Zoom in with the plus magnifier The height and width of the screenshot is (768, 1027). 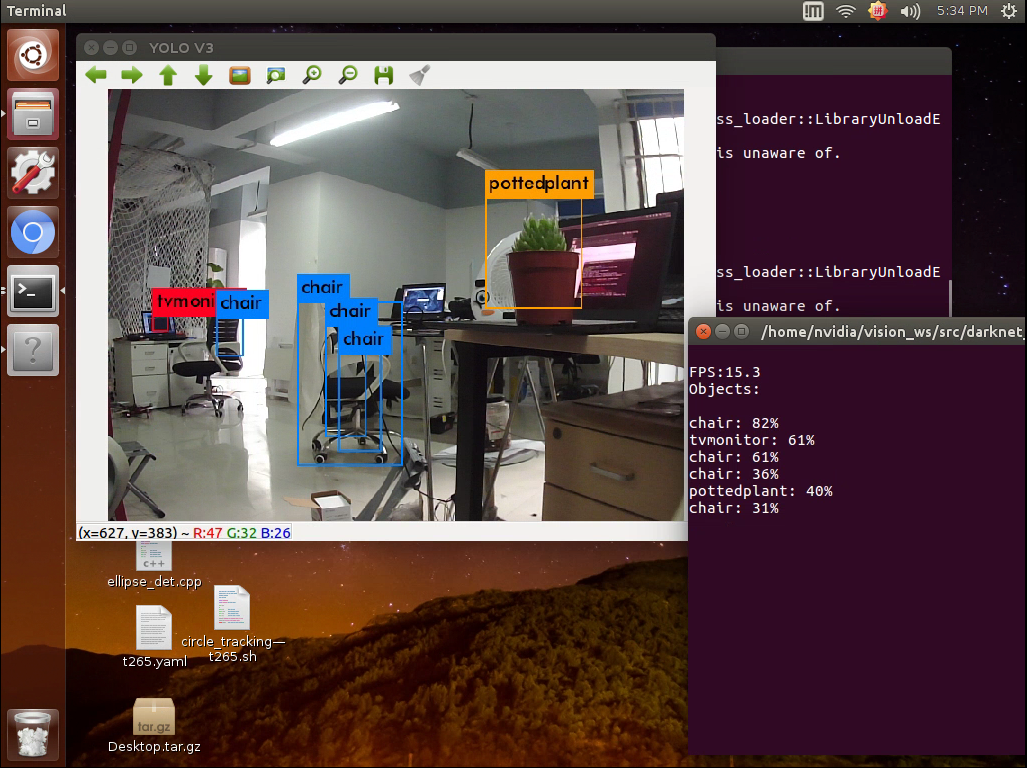point(312,75)
